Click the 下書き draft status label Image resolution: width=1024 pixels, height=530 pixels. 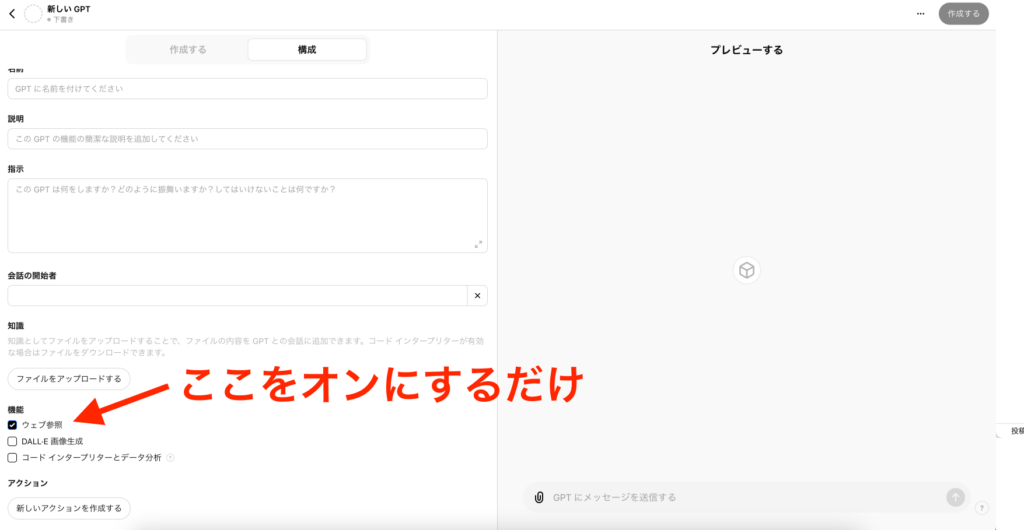point(63,20)
